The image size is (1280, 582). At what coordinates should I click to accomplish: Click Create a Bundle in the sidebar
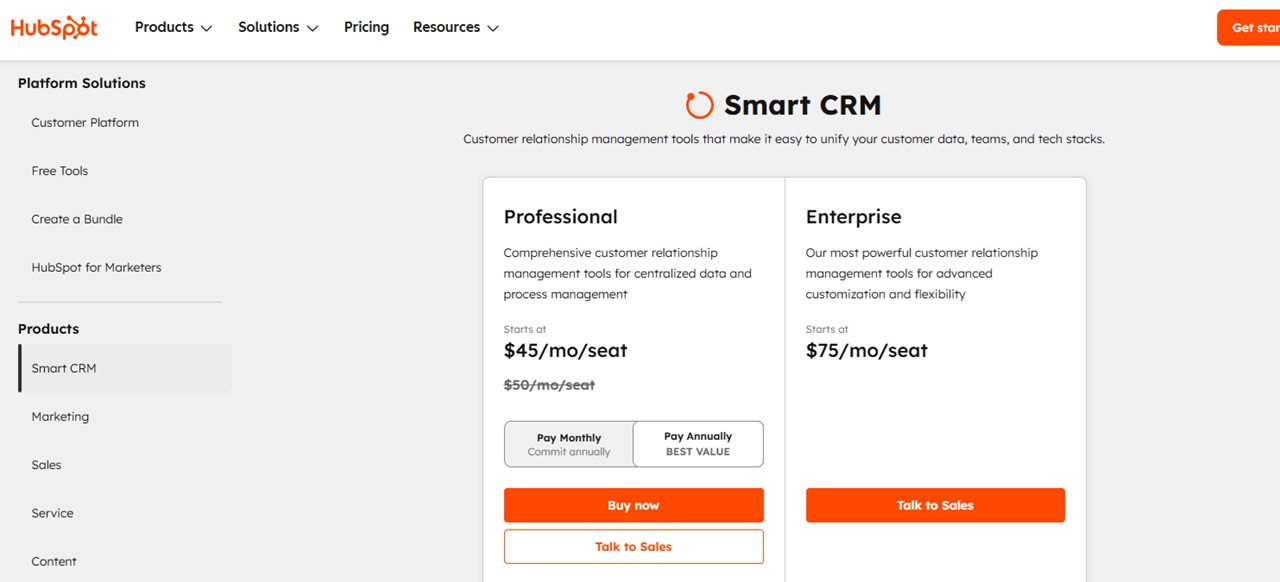click(x=77, y=219)
